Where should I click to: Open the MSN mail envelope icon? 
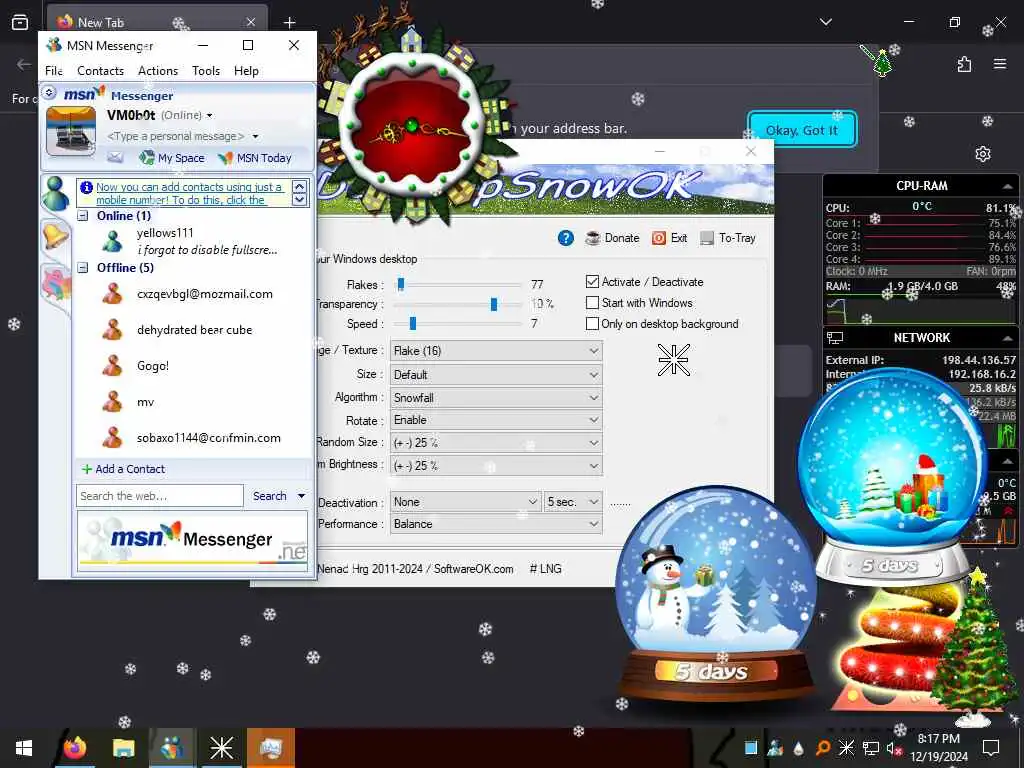click(115, 157)
